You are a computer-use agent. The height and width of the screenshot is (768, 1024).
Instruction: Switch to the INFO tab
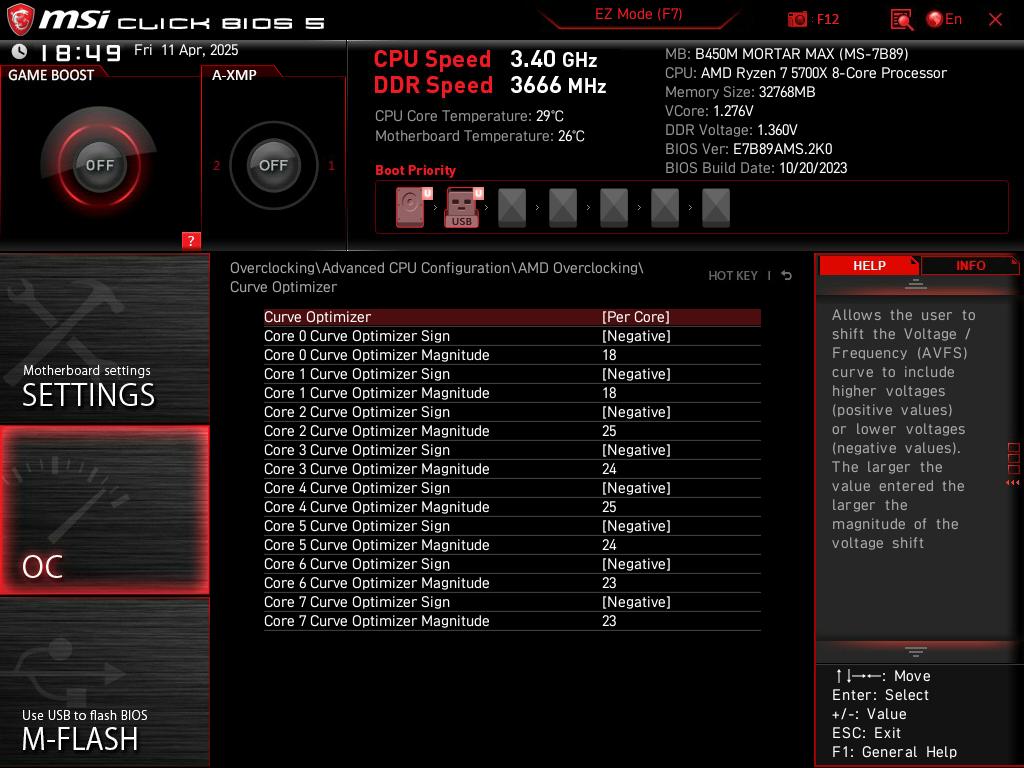point(970,266)
